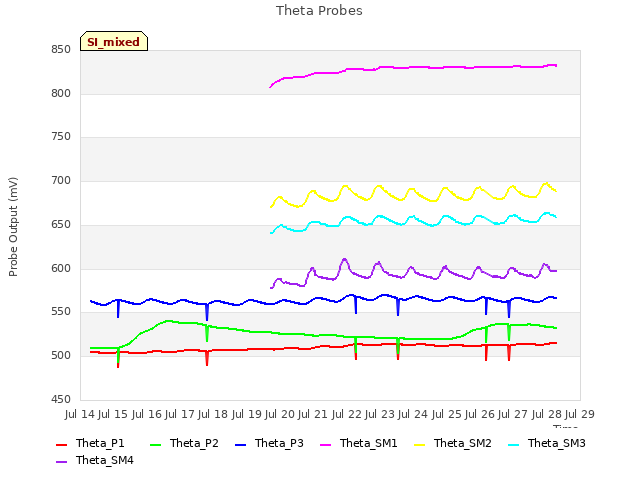Click the Jul 21 x-axis label

tap(313, 414)
